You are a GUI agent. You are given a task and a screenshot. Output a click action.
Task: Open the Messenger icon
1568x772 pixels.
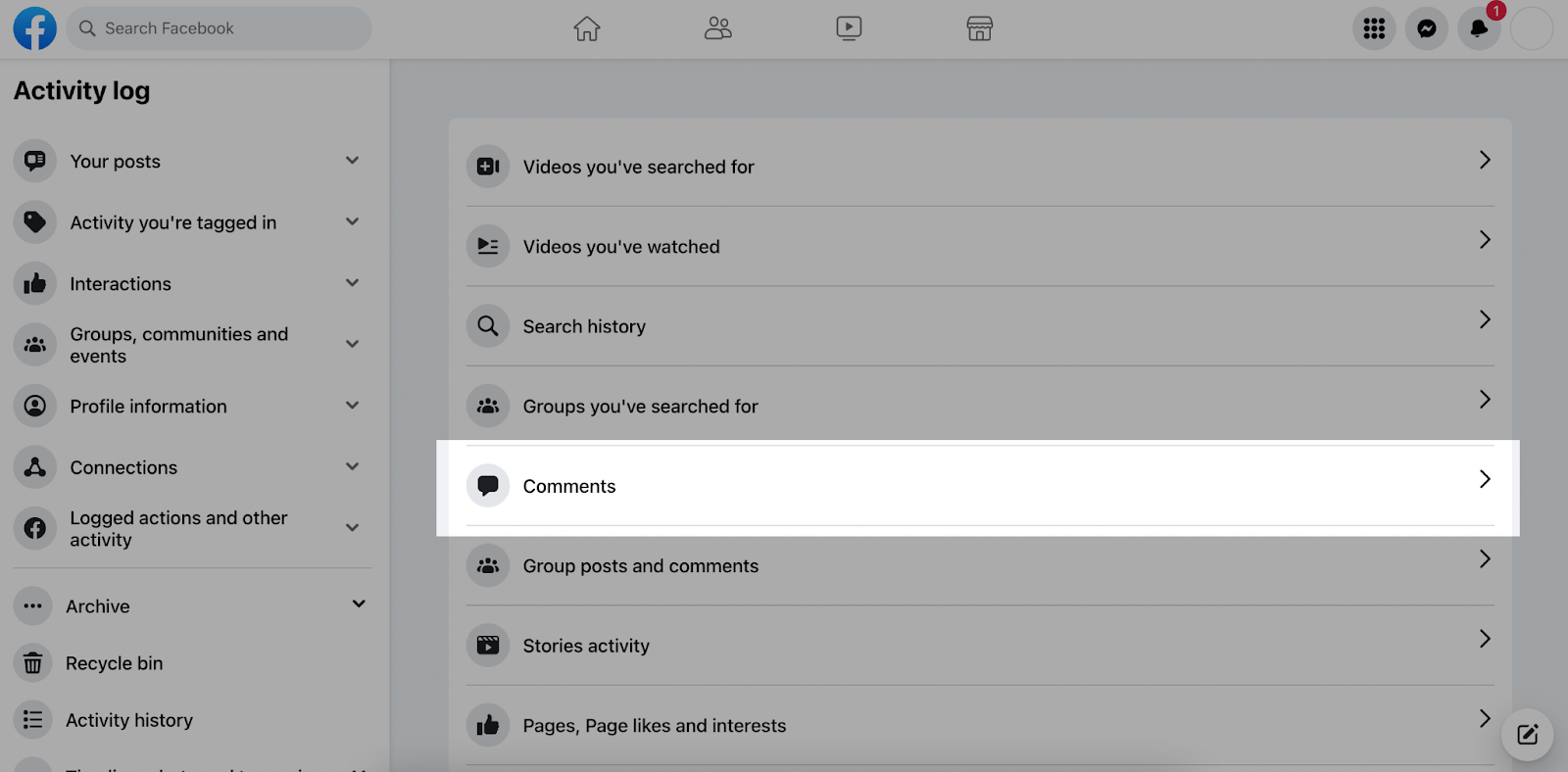(x=1427, y=28)
